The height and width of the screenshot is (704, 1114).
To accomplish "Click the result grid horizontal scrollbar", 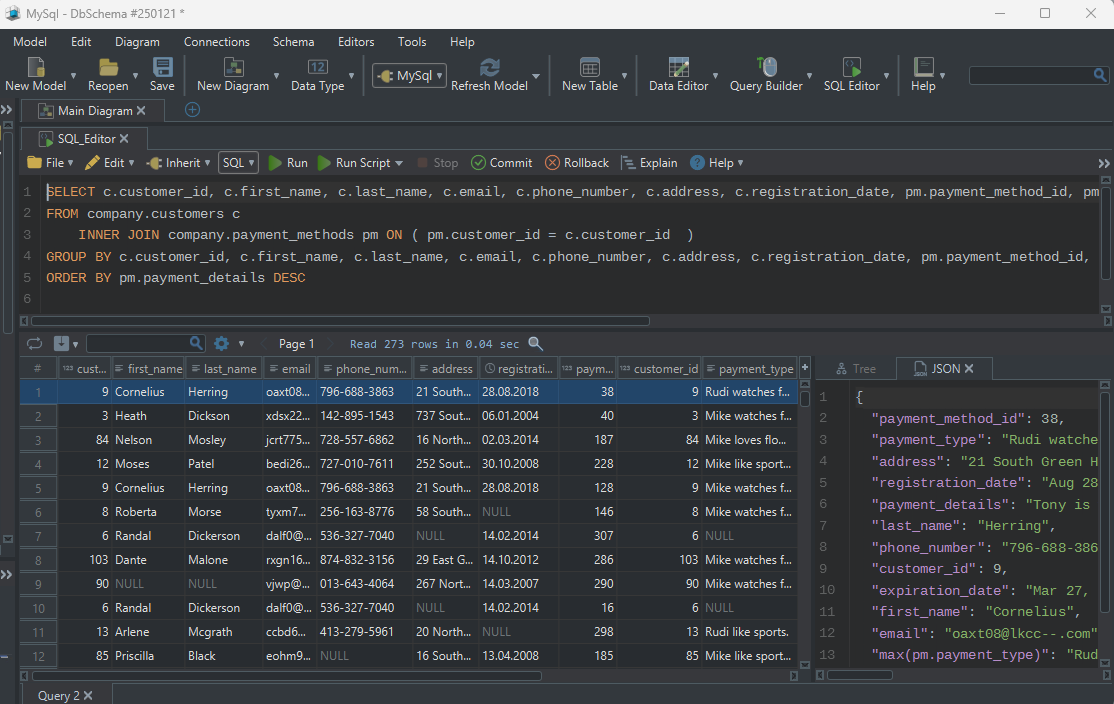I will point(287,676).
